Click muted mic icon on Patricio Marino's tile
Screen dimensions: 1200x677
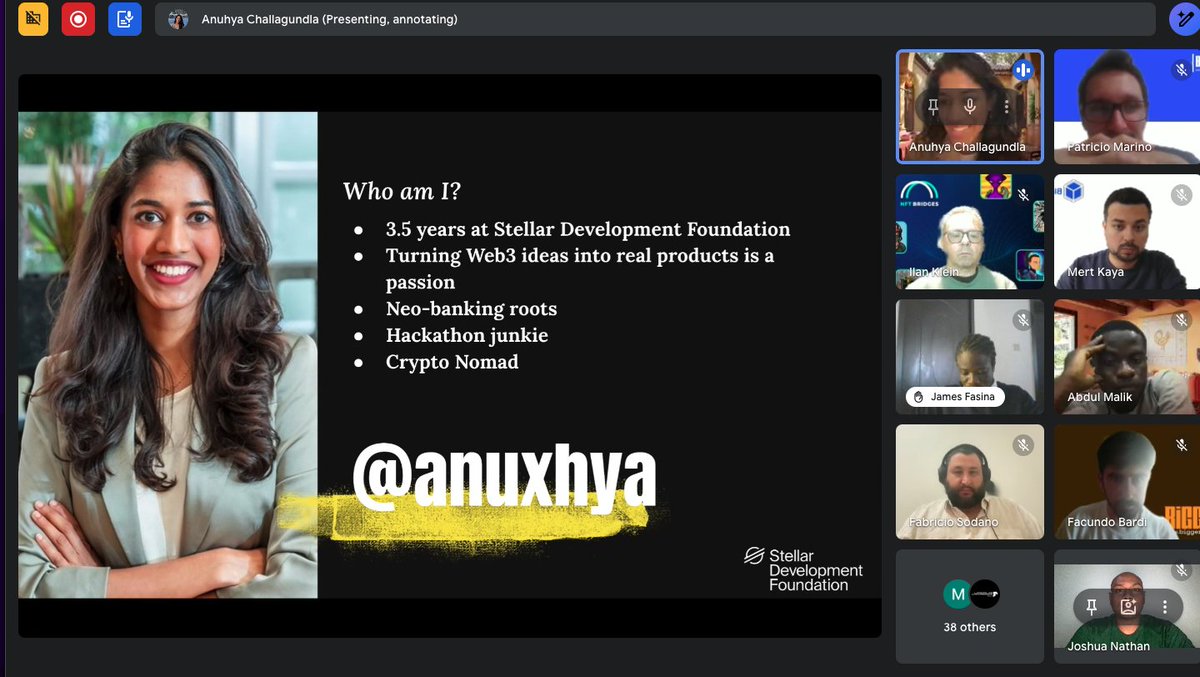point(1181,70)
